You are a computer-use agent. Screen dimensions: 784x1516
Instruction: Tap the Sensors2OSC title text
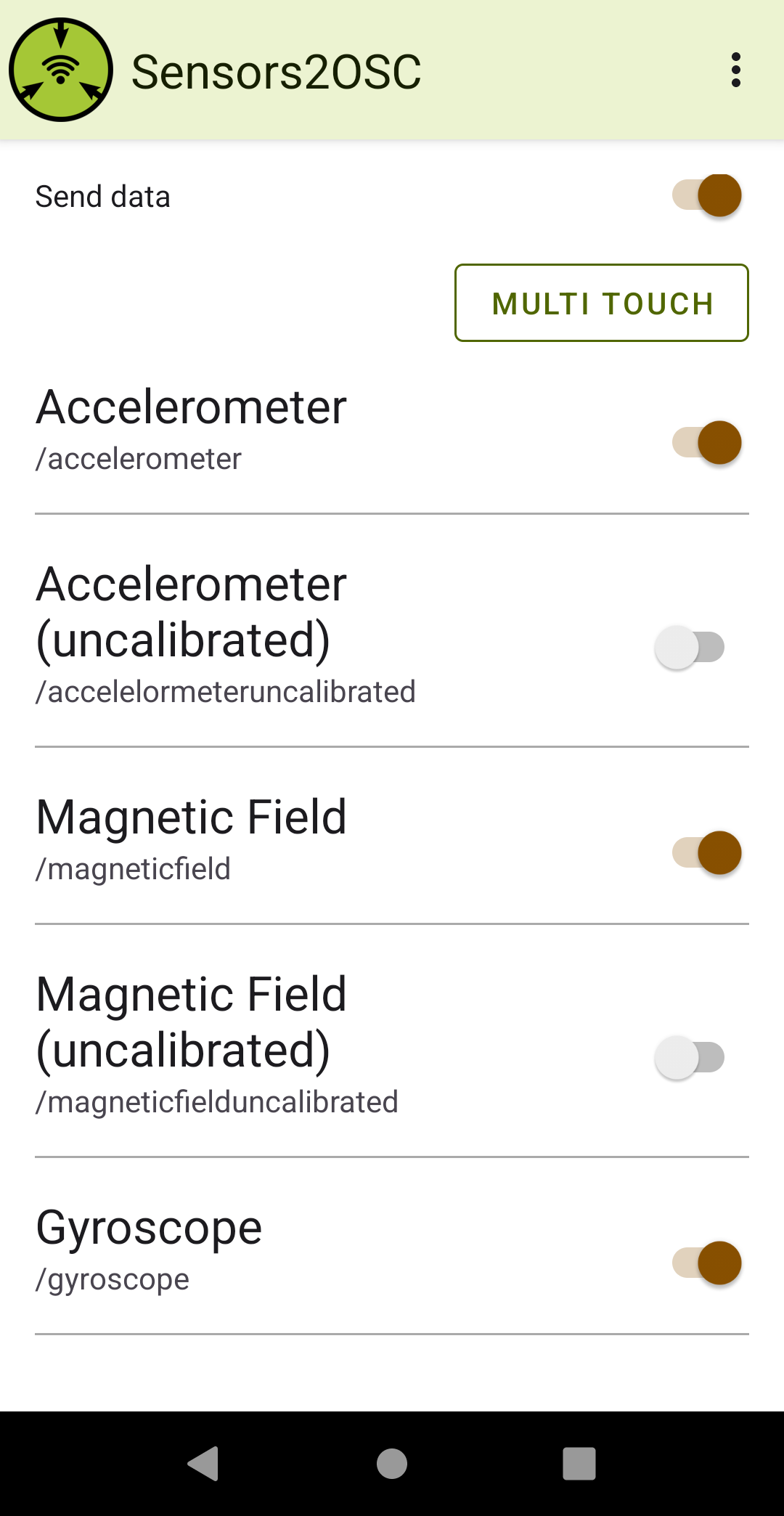tap(276, 72)
